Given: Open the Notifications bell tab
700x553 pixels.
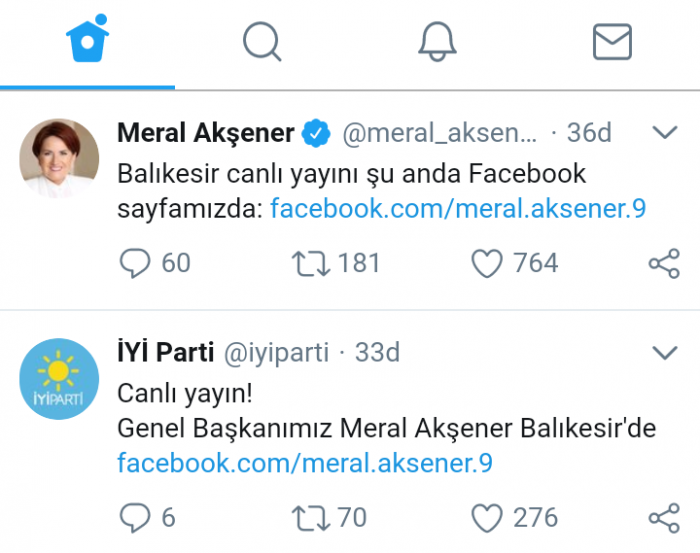Looking at the screenshot, I should [437, 41].
